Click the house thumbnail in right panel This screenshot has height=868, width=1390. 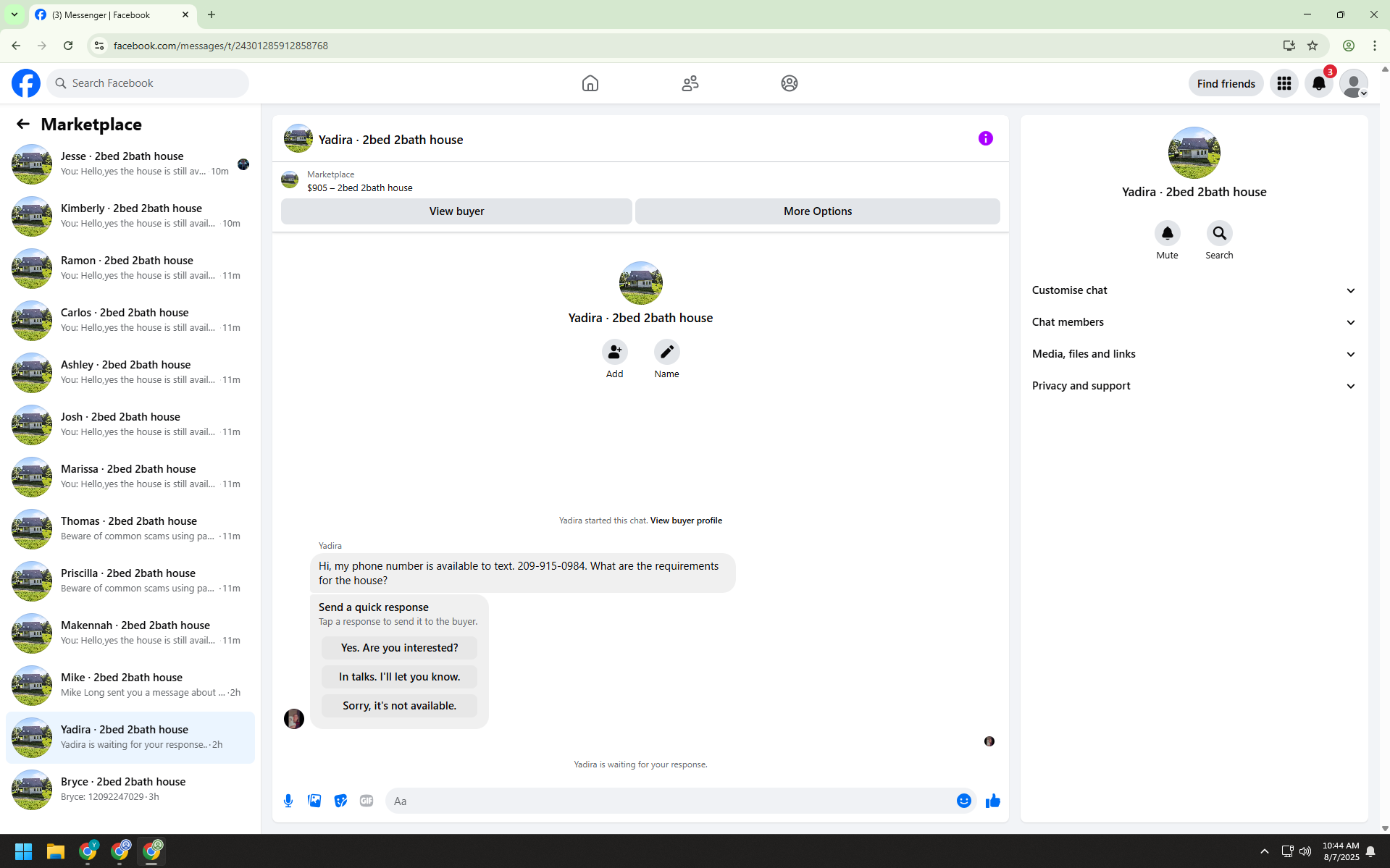coord(1194,153)
